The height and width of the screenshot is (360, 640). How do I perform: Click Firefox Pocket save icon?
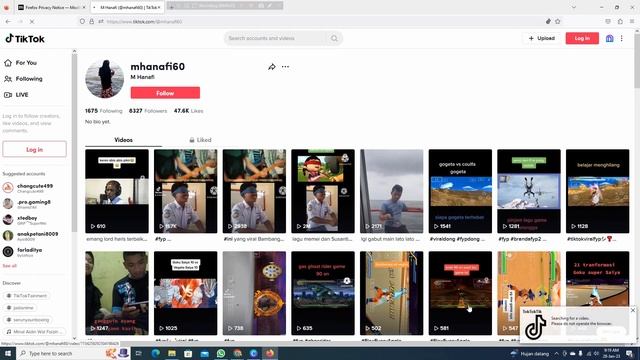pos(608,21)
